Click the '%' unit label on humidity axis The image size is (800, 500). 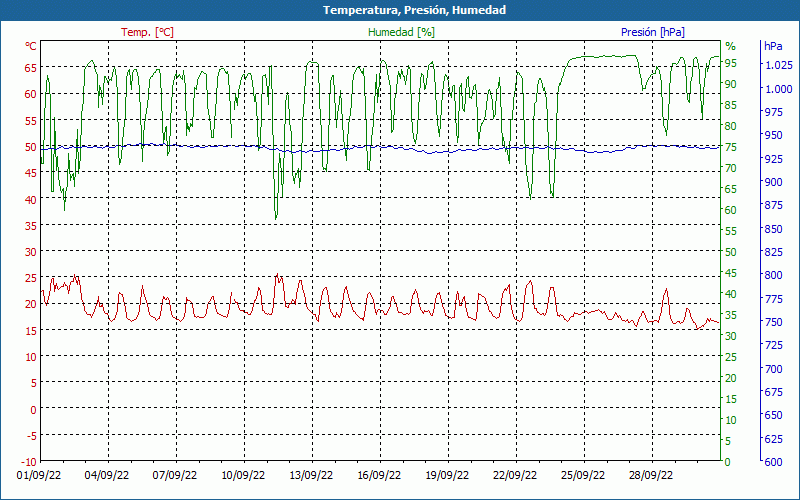pyautogui.click(x=731, y=46)
